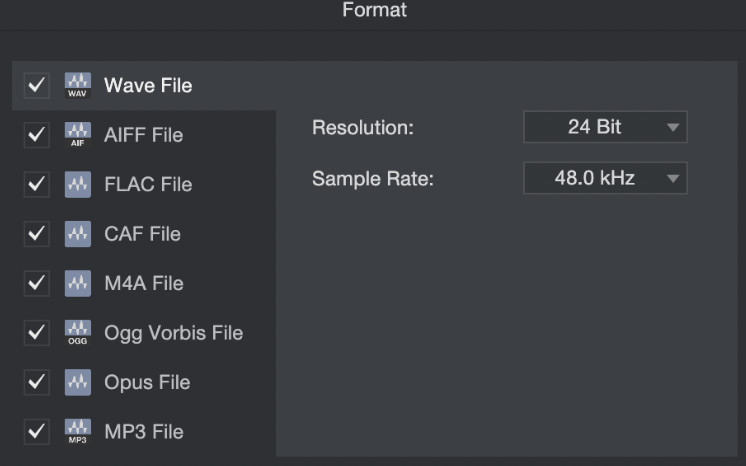Uncheck the MP3 File checkbox
Viewport: 746px width, 466px height.
coord(37,432)
